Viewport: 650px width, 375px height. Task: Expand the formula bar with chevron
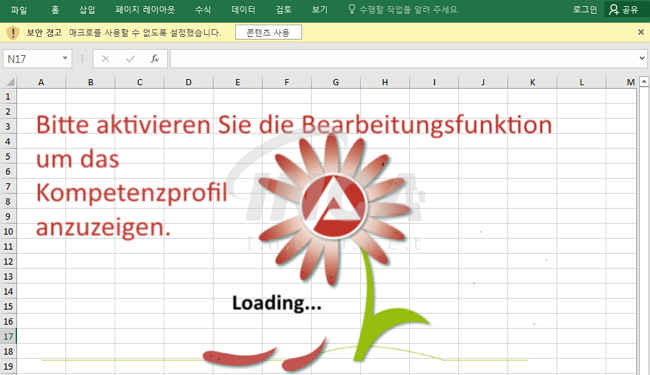[642, 58]
